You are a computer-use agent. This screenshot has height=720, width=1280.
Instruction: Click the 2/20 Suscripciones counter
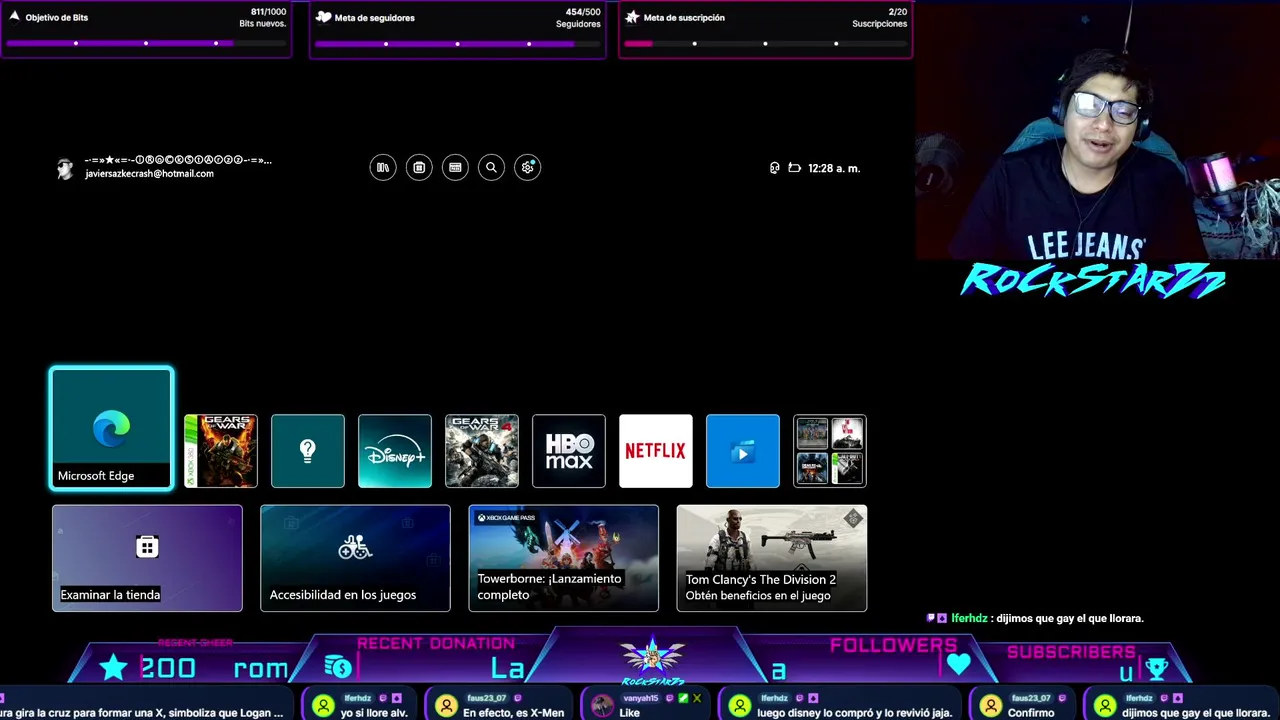click(879, 18)
